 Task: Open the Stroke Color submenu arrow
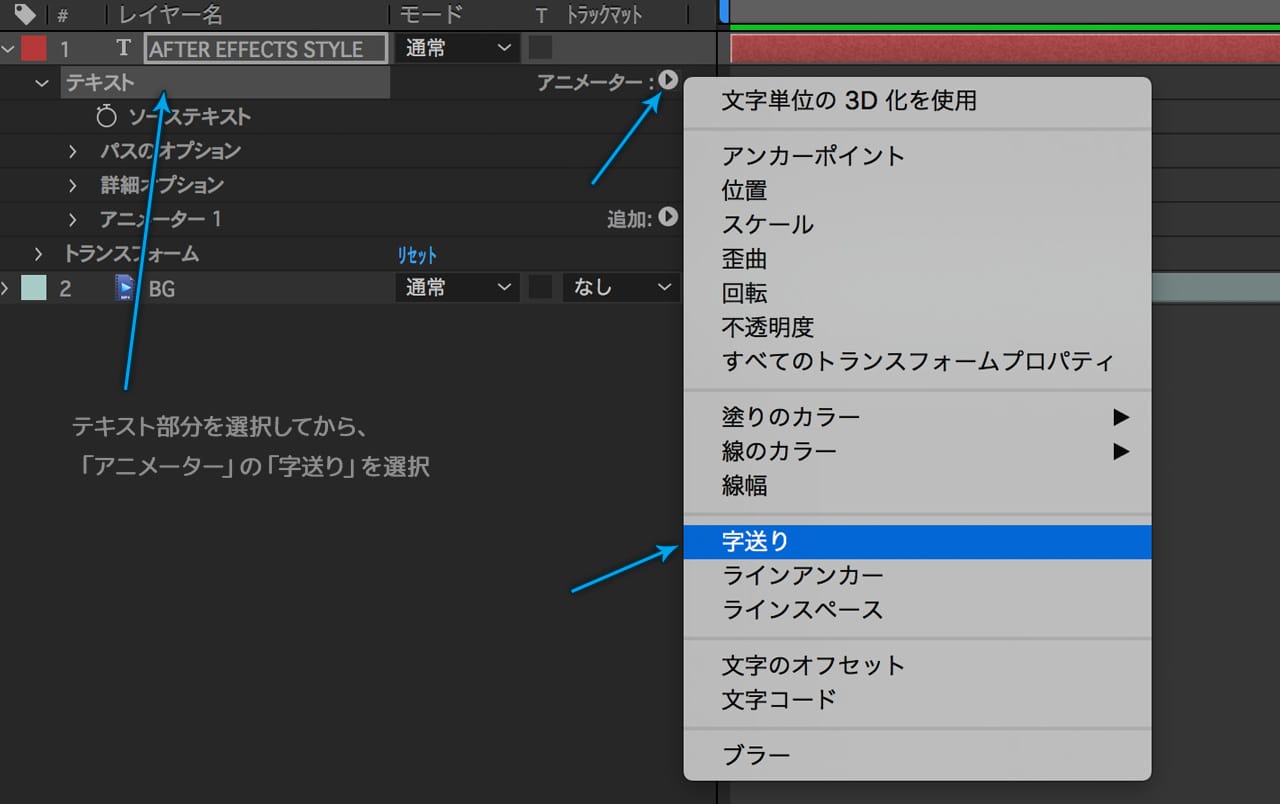[x=1121, y=451]
